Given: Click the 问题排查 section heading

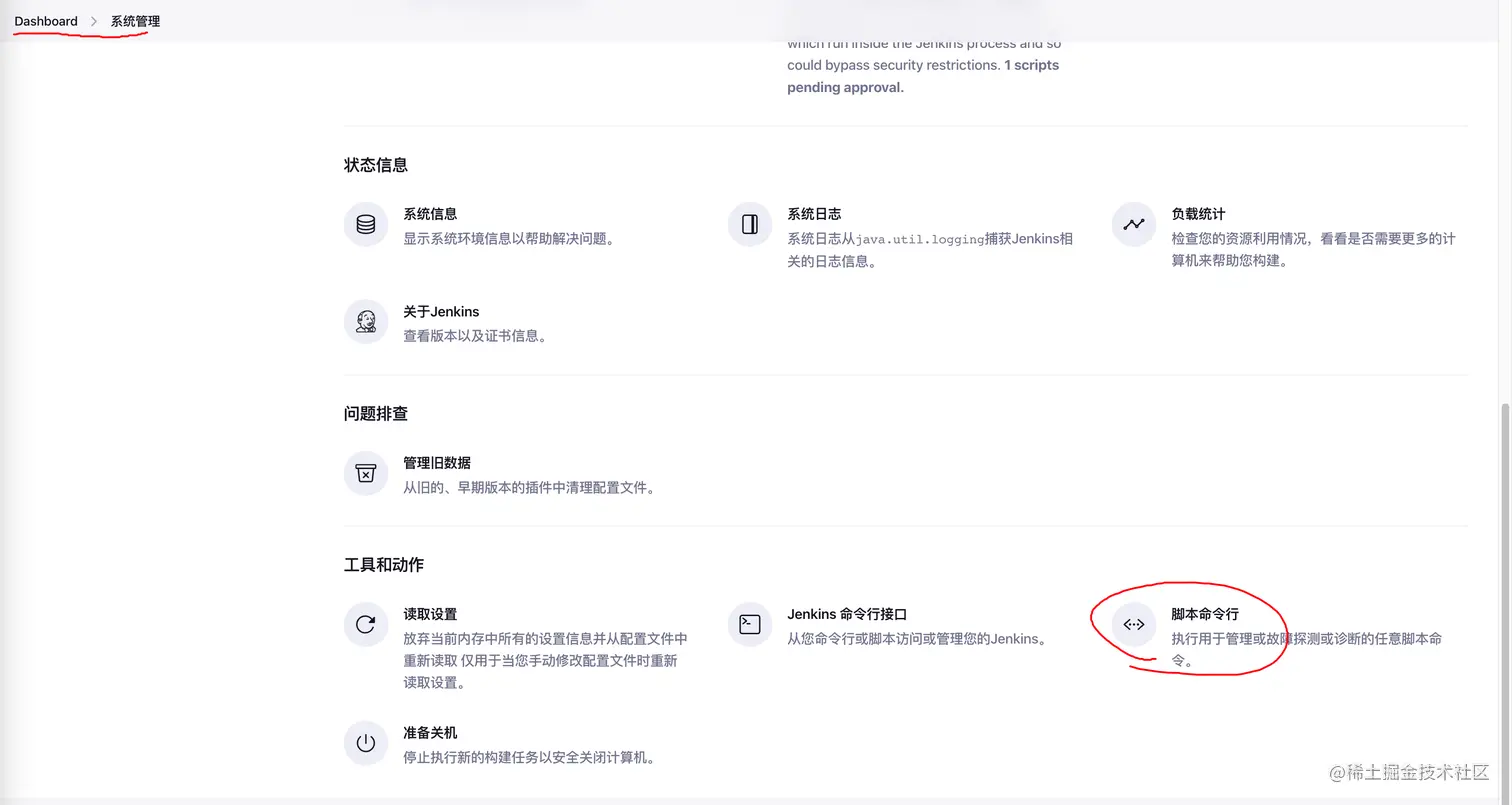Looking at the screenshot, I should [376, 414].
